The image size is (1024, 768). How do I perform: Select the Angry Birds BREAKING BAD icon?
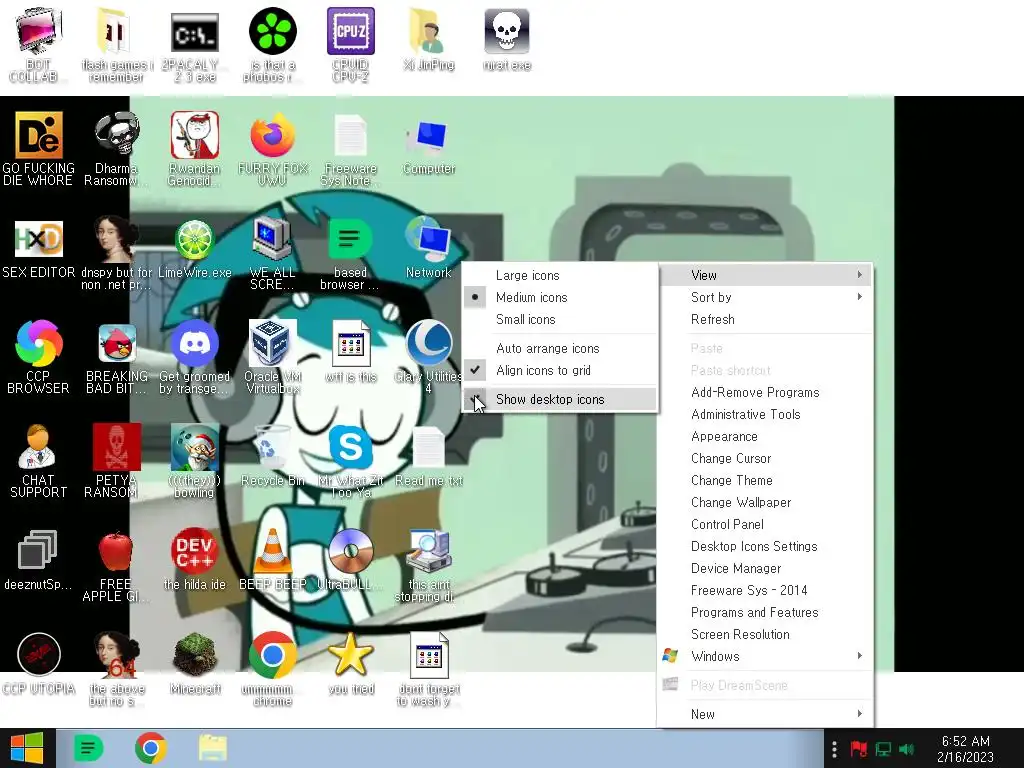[117, 343]
